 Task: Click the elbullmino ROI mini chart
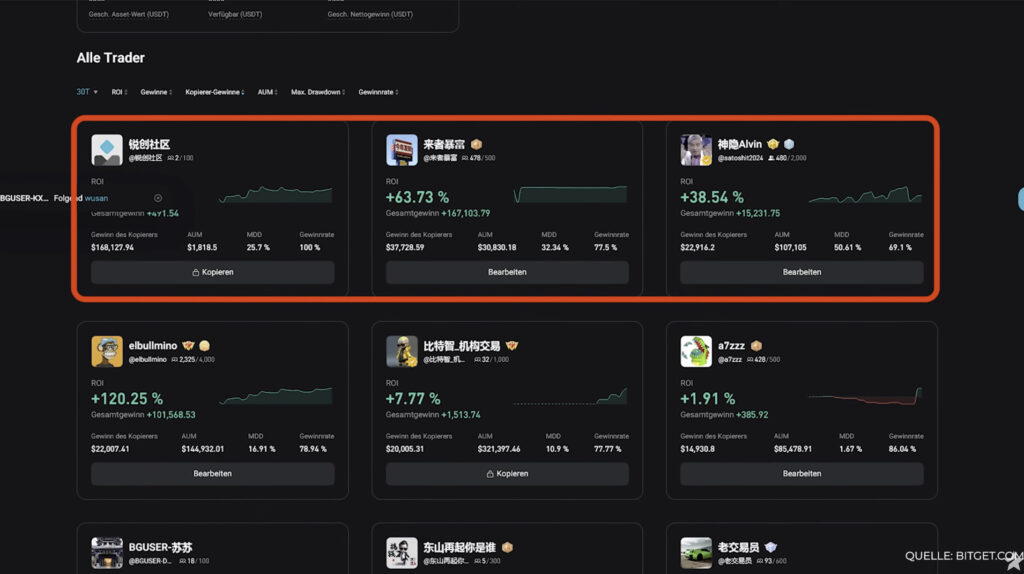[x=276, y=396]
